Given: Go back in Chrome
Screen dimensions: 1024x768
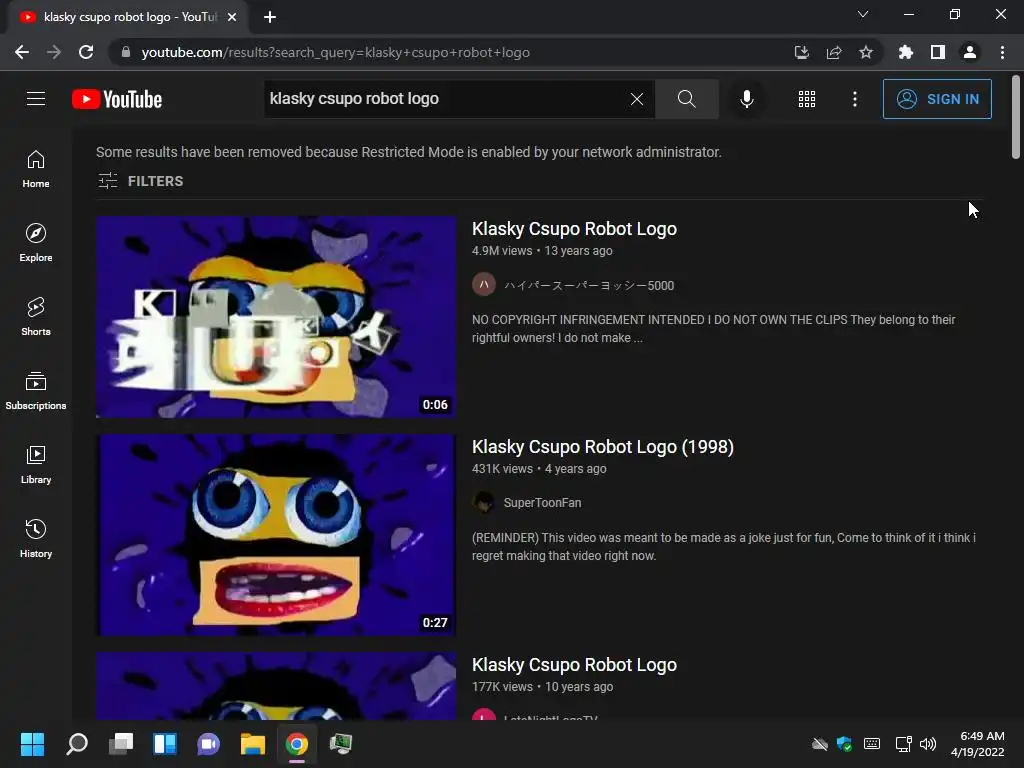Looking at the screenshot, I should tap(22, 52).
